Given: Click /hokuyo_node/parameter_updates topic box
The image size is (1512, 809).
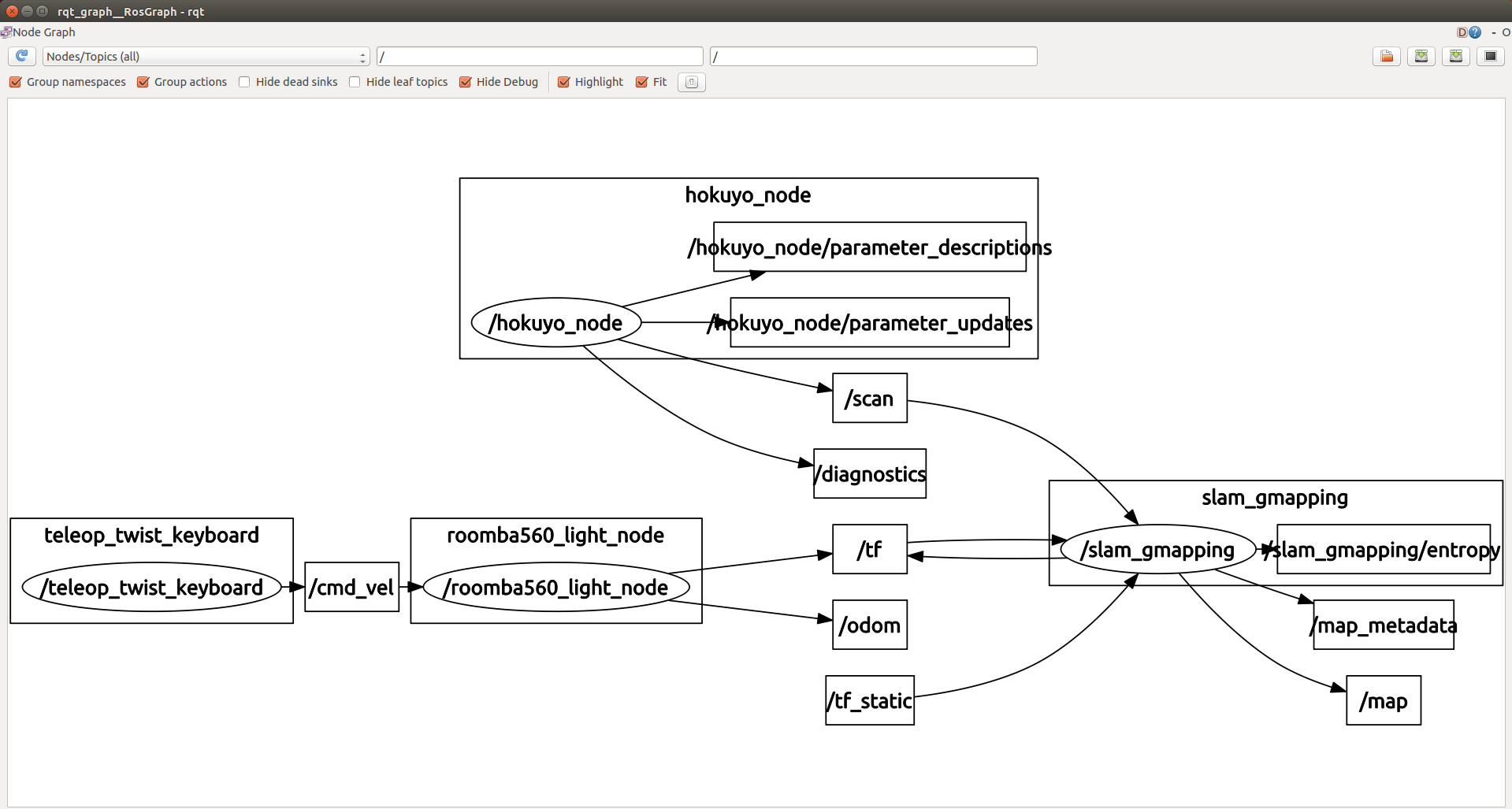Looking at the screenshot, I should (x=870, y=322).
